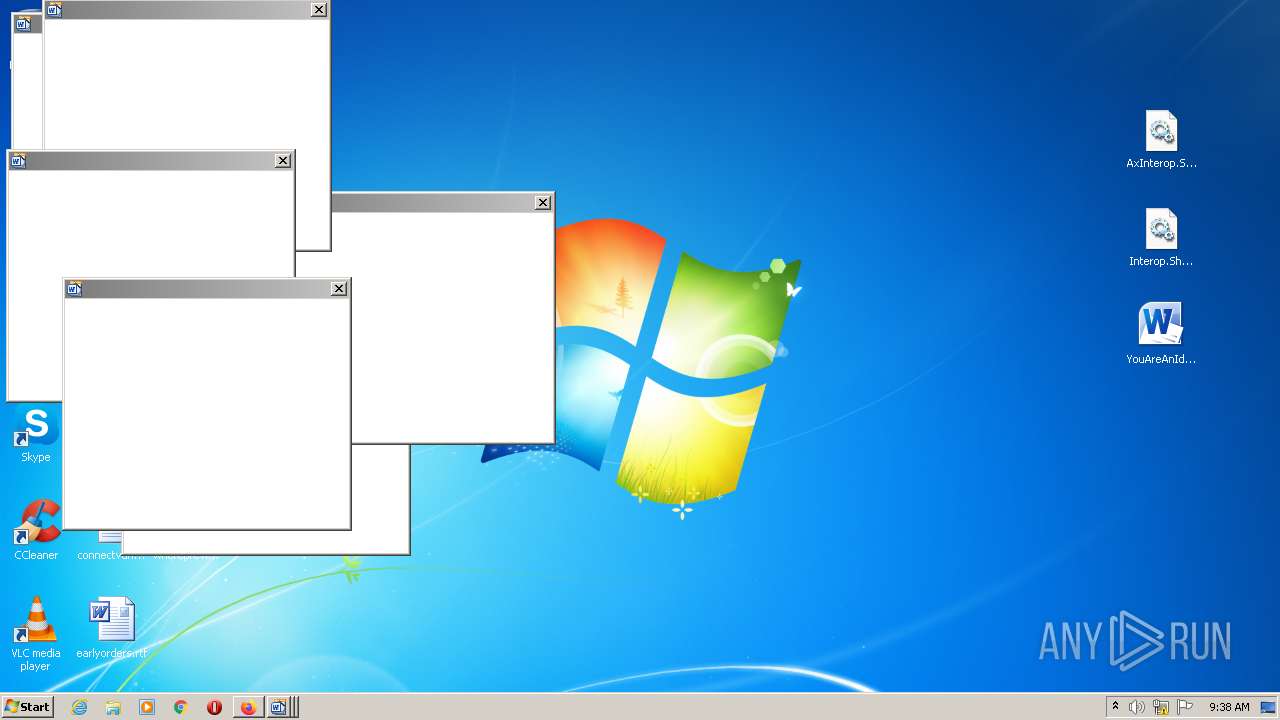Launch Opera from the taskbar
The image size is (1280, 720).
[214, 707]
